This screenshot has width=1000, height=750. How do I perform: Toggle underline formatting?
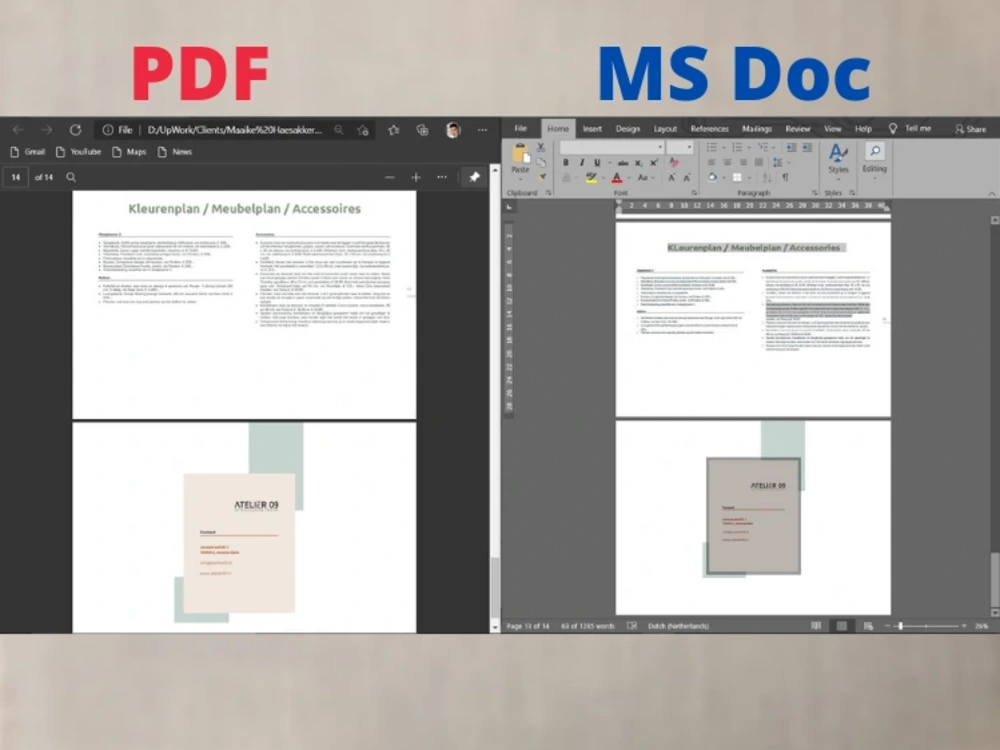596,162
